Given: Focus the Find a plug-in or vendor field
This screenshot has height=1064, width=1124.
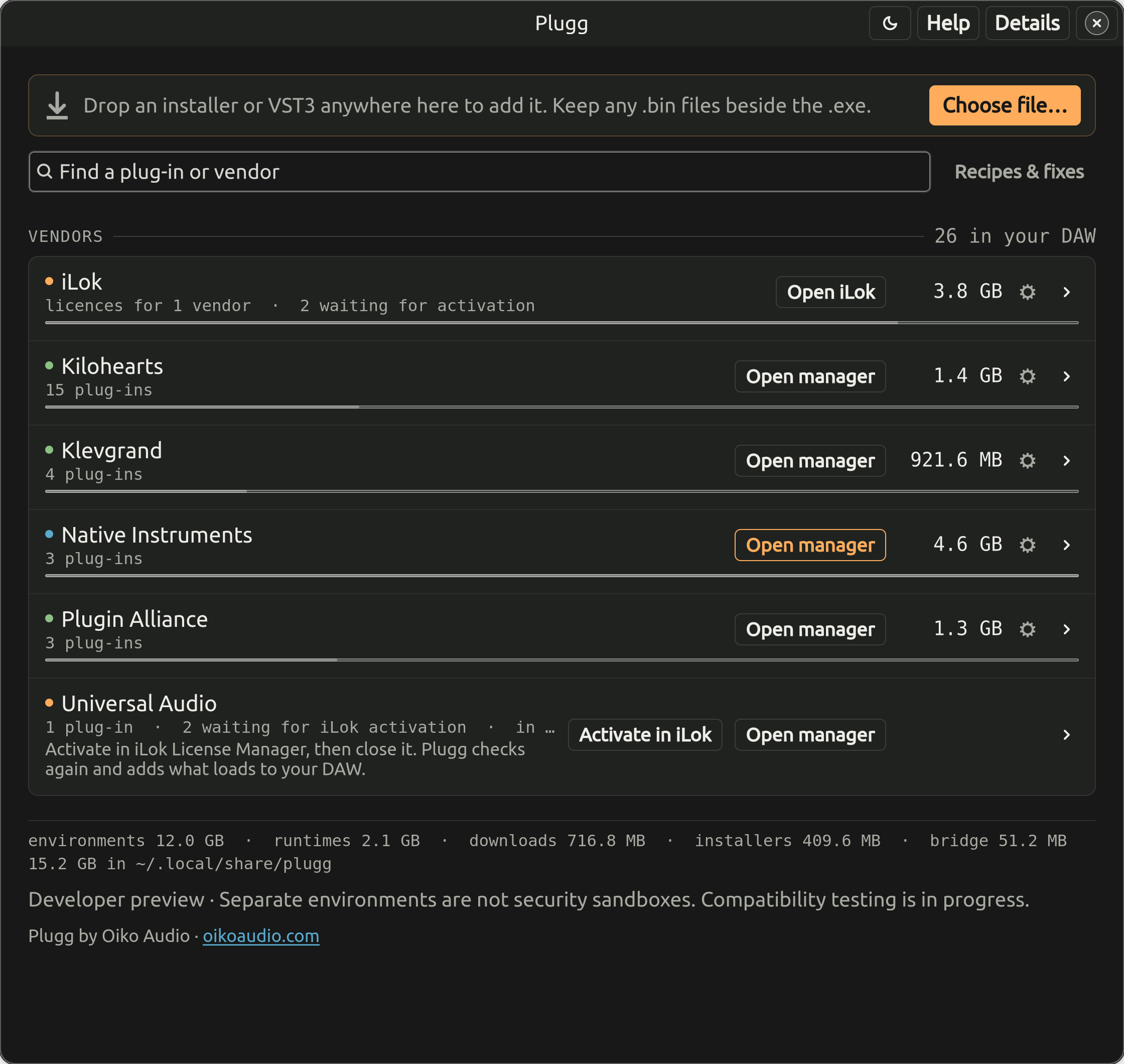Looking at the screenshot, I should 479,172.
